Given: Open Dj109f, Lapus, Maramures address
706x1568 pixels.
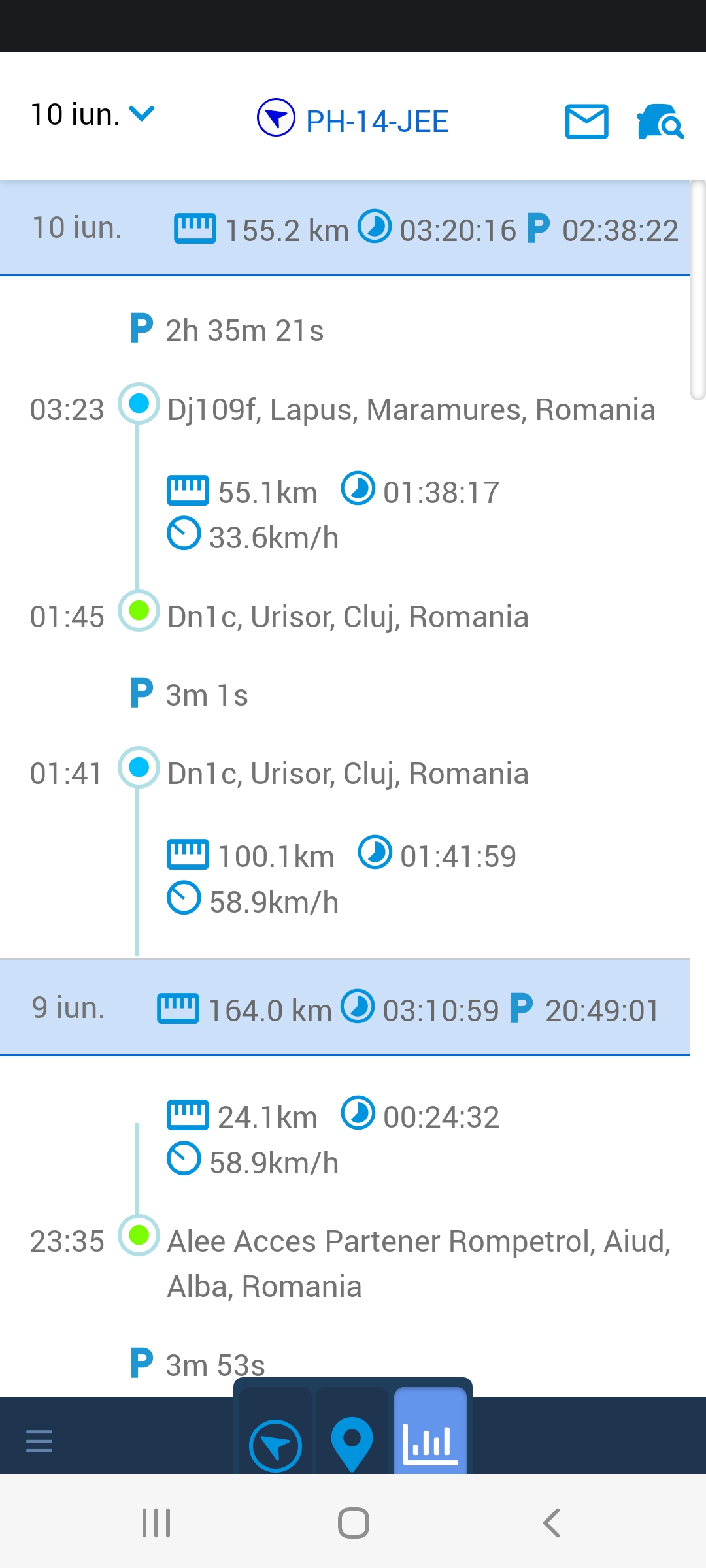Looking at the screenshot, I should [411, 410].
